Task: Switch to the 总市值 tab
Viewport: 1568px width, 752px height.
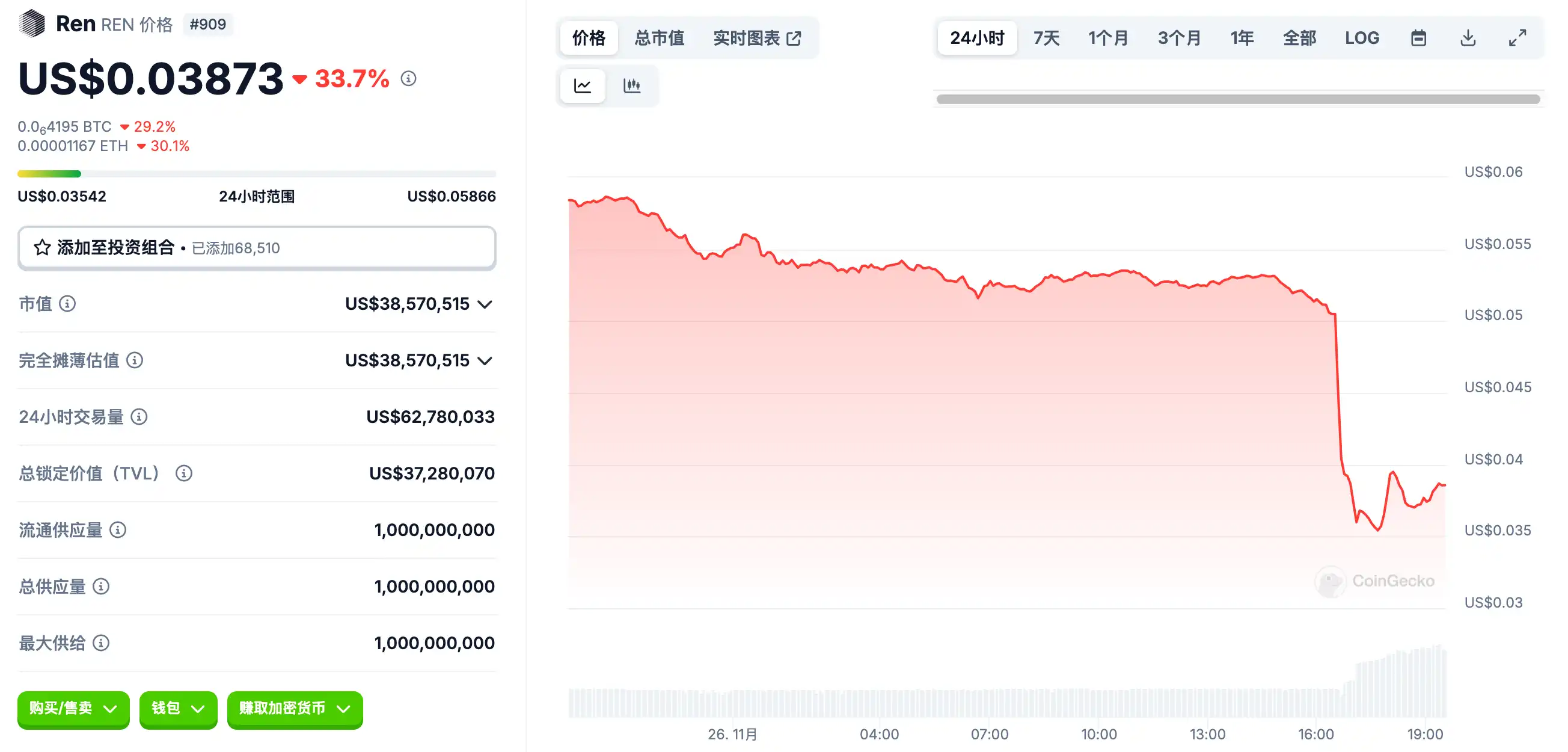Action: coord(659,38)
